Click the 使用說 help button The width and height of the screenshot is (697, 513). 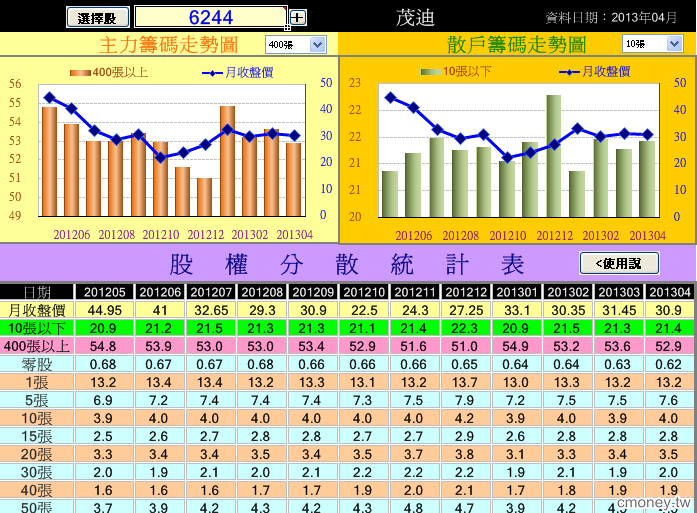pyautogui.click(x=619, y=263)
